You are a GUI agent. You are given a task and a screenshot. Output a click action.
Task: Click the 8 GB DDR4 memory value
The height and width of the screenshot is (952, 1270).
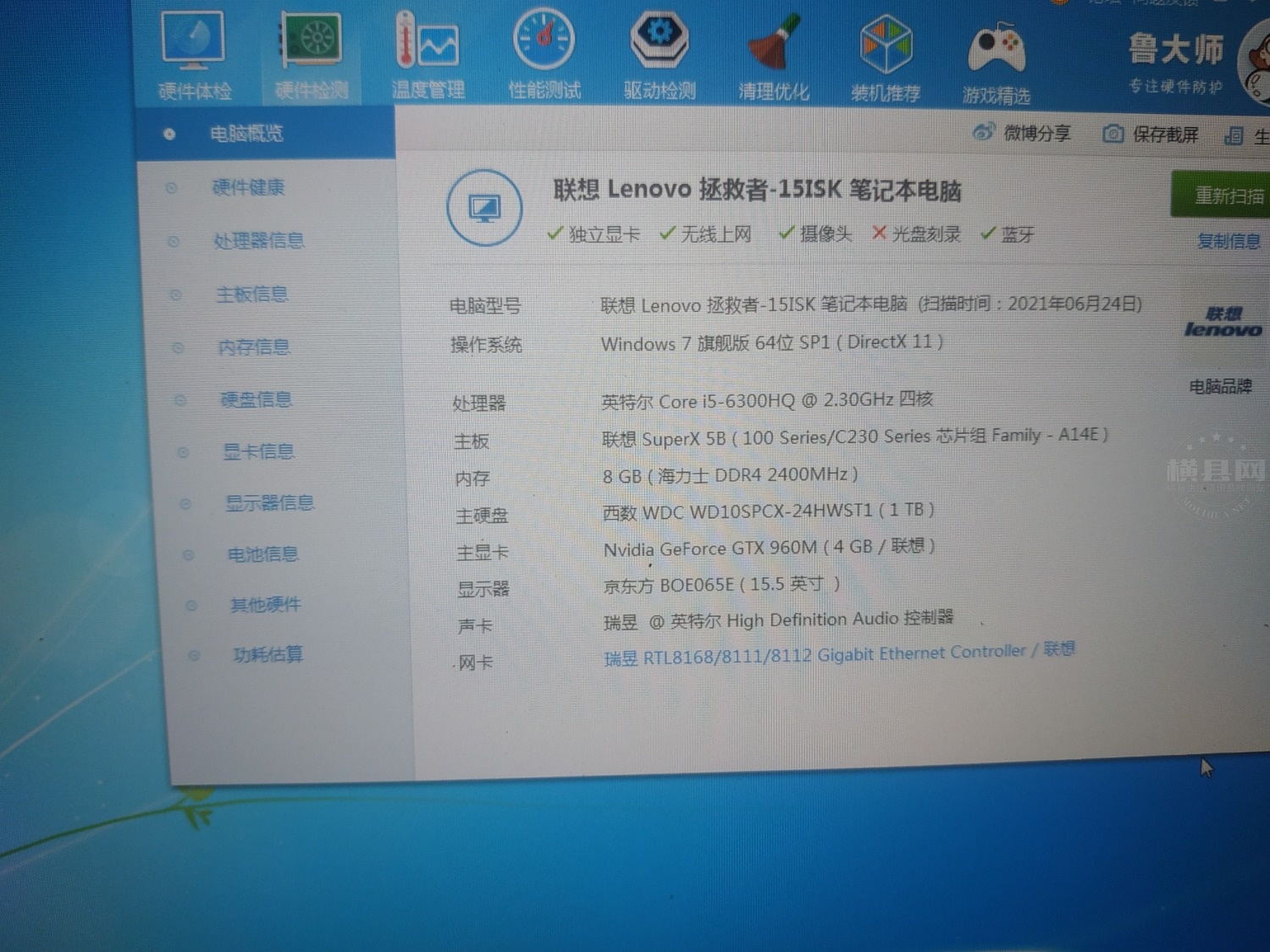tap(731, 475)
